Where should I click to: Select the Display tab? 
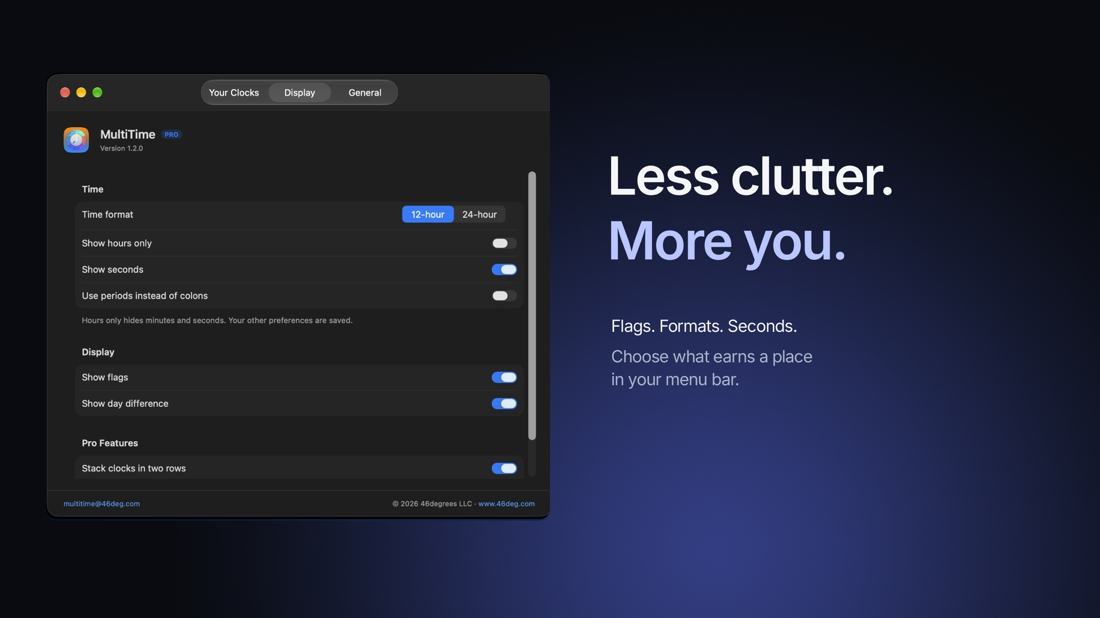[x=300, y=93]
